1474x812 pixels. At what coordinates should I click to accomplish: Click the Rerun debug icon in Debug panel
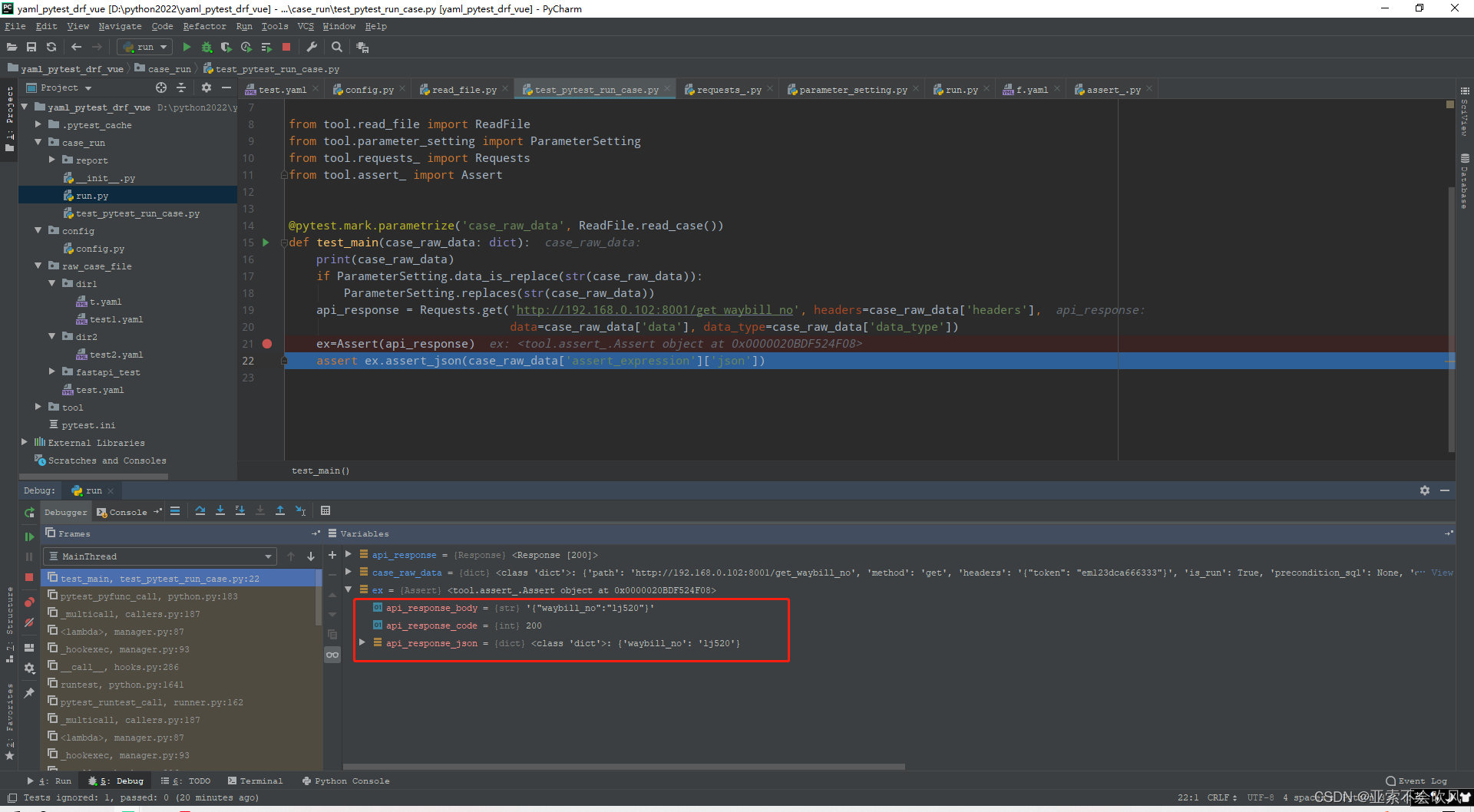click(x=29, y=512)
